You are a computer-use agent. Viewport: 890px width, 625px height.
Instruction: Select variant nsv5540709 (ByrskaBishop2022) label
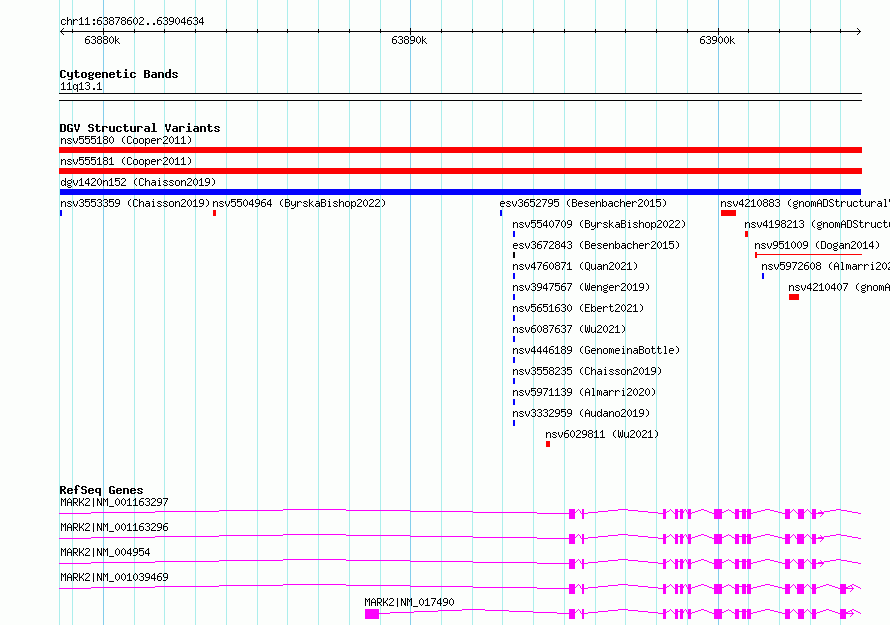[x=599, y=224]
